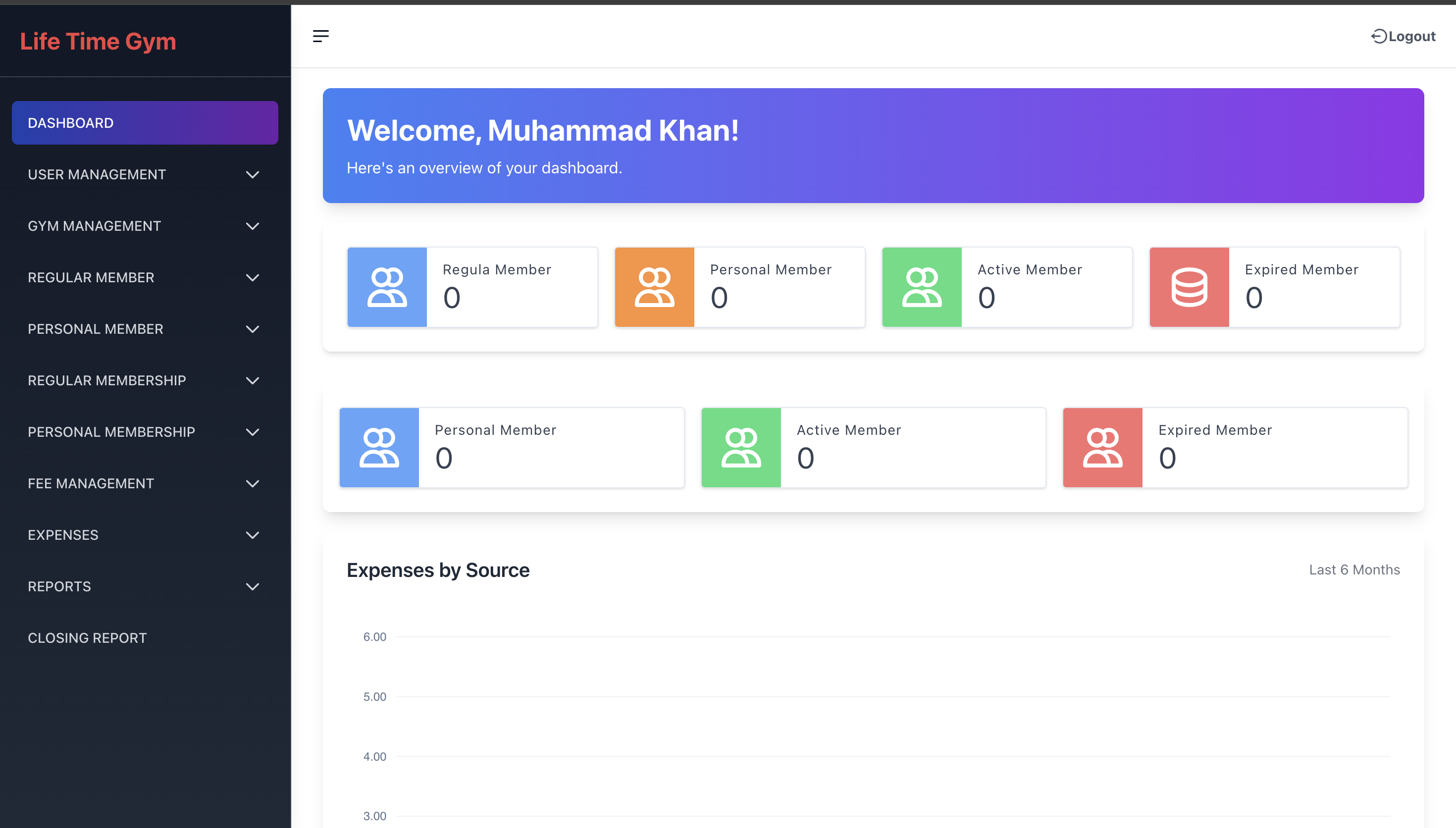Expand Personal Membership chevron
The width and height of the screenshot is (1456, 828).
tap(253, 432)
